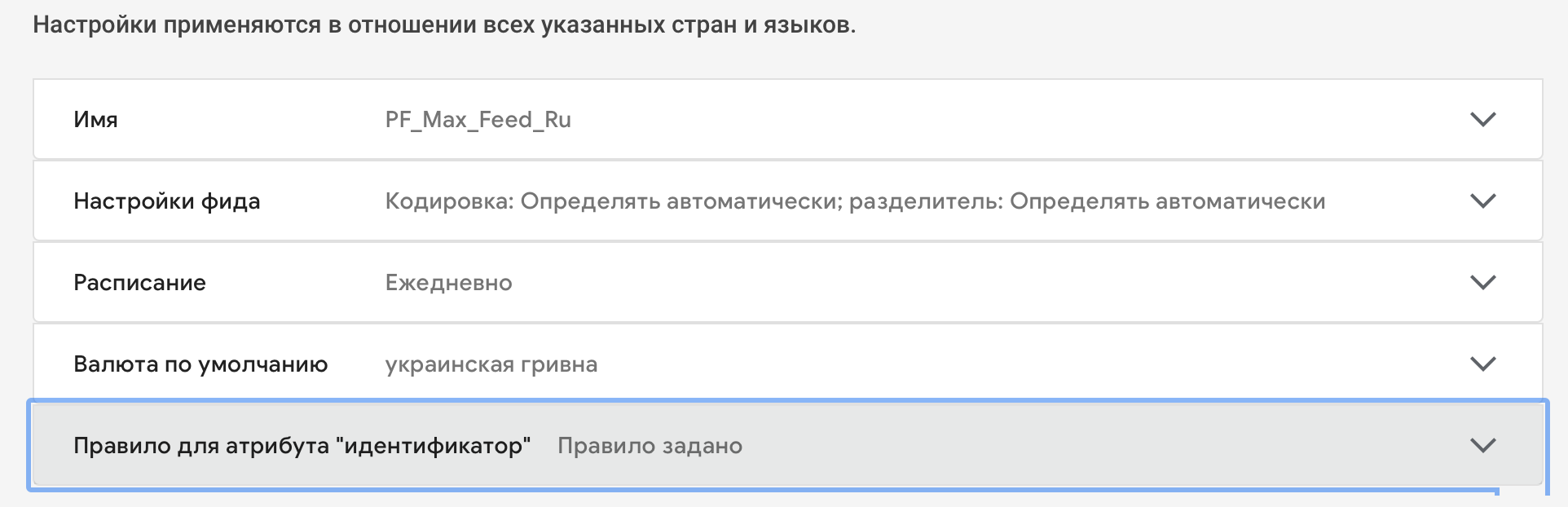Click the Валюта по умолчанию label
1568x507 pixels.
pyautogui.click(x=200, y=364)
